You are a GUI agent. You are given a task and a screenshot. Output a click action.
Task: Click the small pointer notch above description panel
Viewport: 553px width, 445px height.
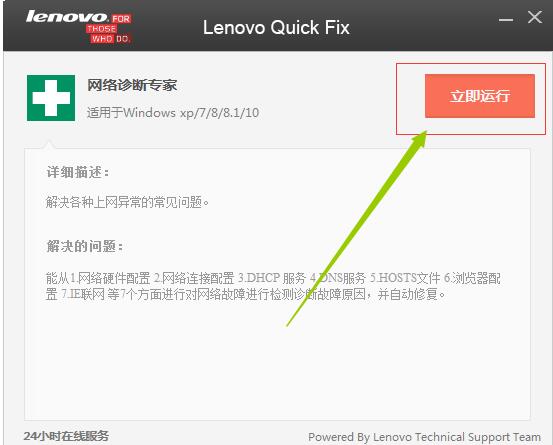[x=49, y=144]
